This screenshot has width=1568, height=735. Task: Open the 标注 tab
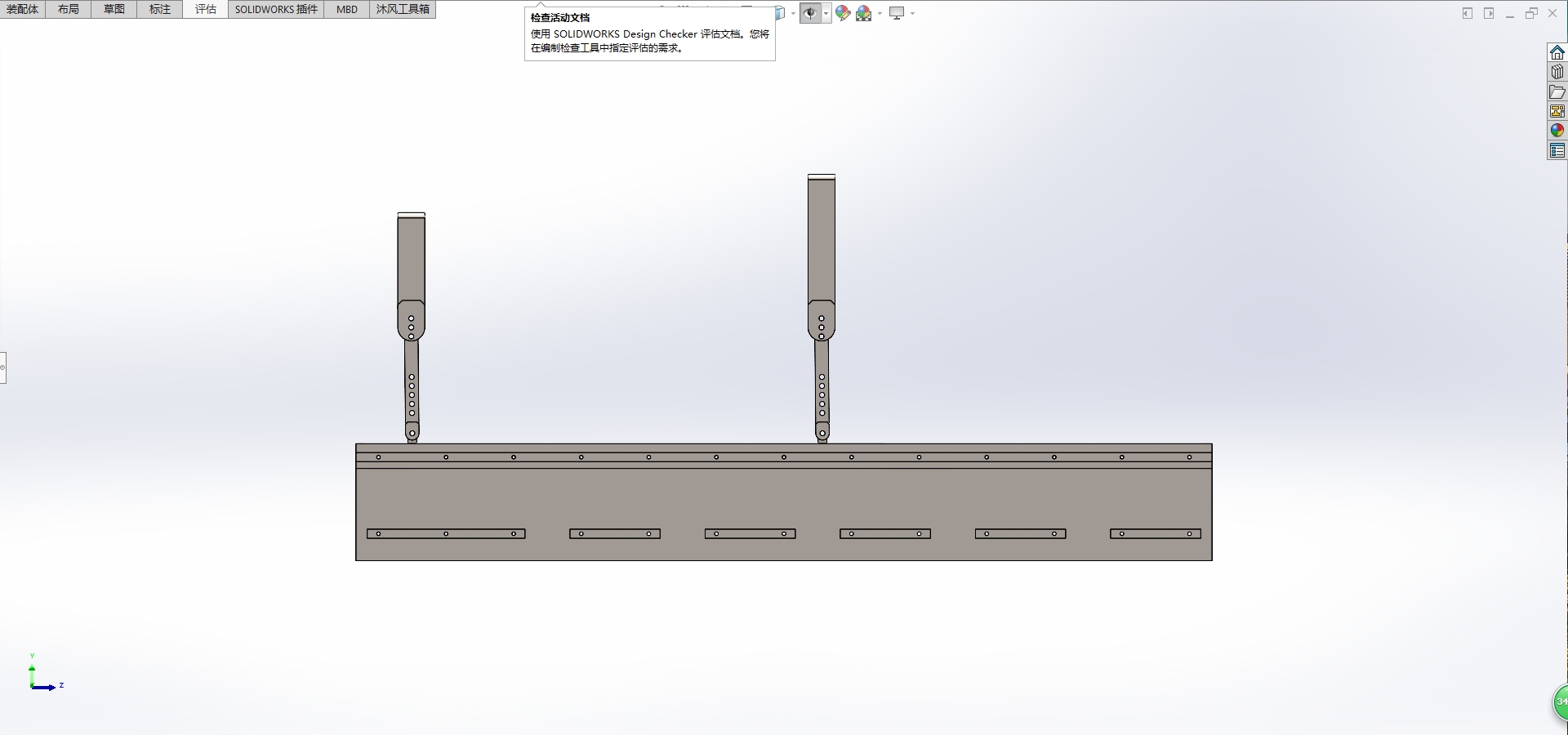tap(160, 9)
